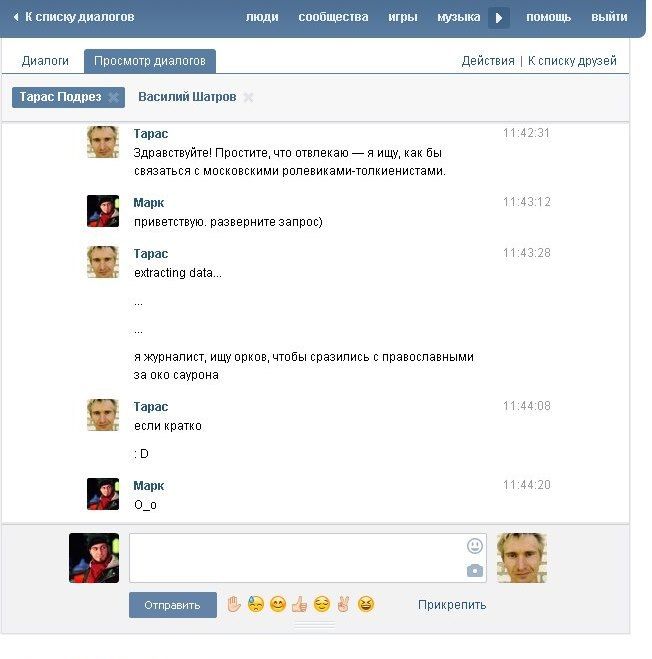Open the Прикрепить attachment menu

coord(452,605)
